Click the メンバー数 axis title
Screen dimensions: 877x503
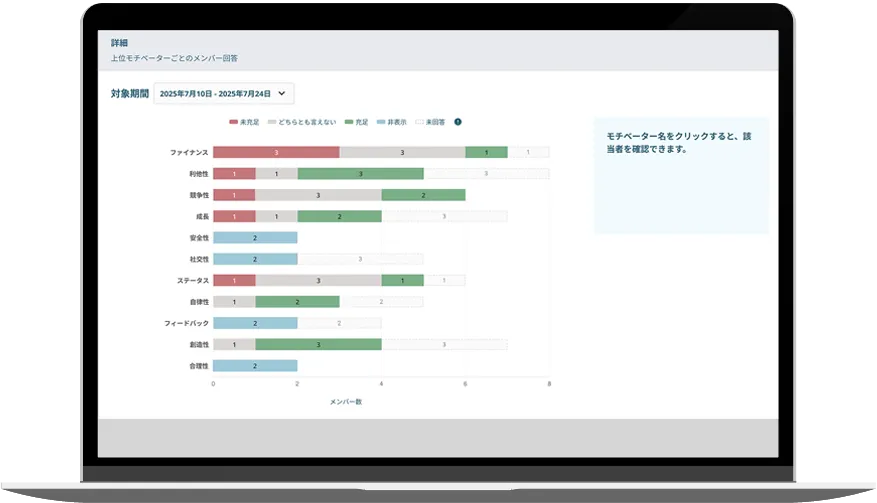tap(346, 402)
